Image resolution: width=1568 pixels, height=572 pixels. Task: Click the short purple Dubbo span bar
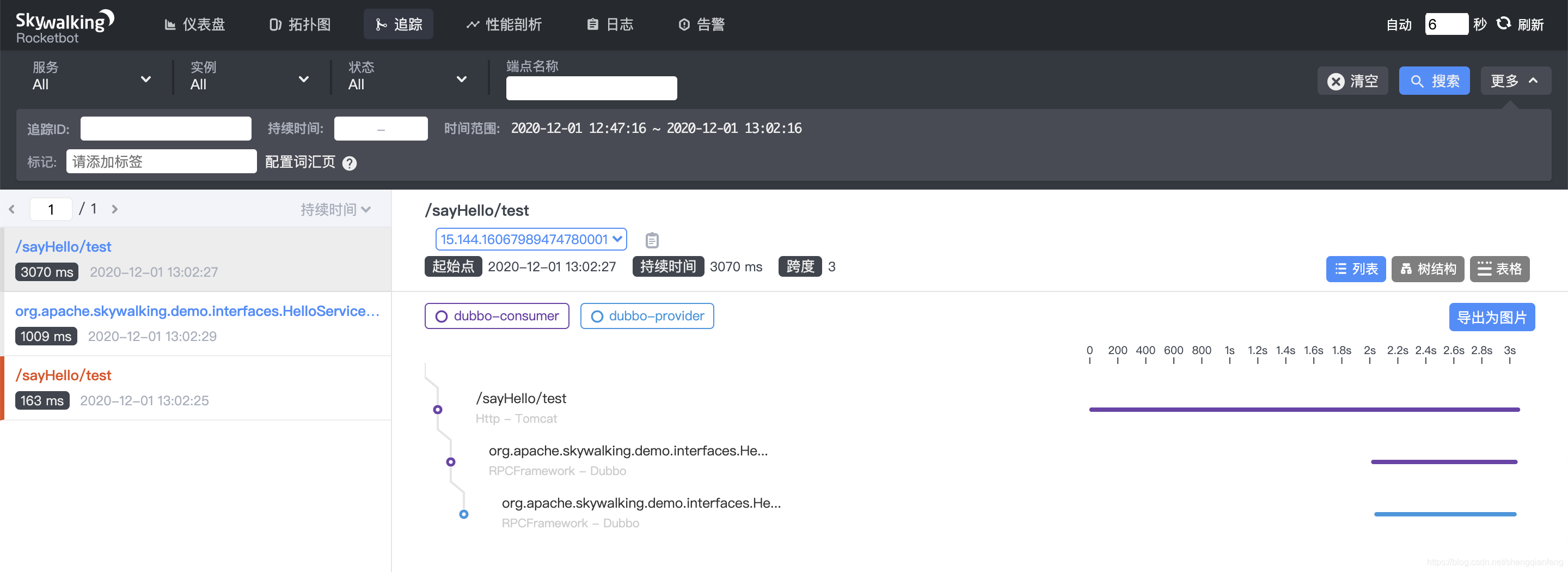[1444, 462]
